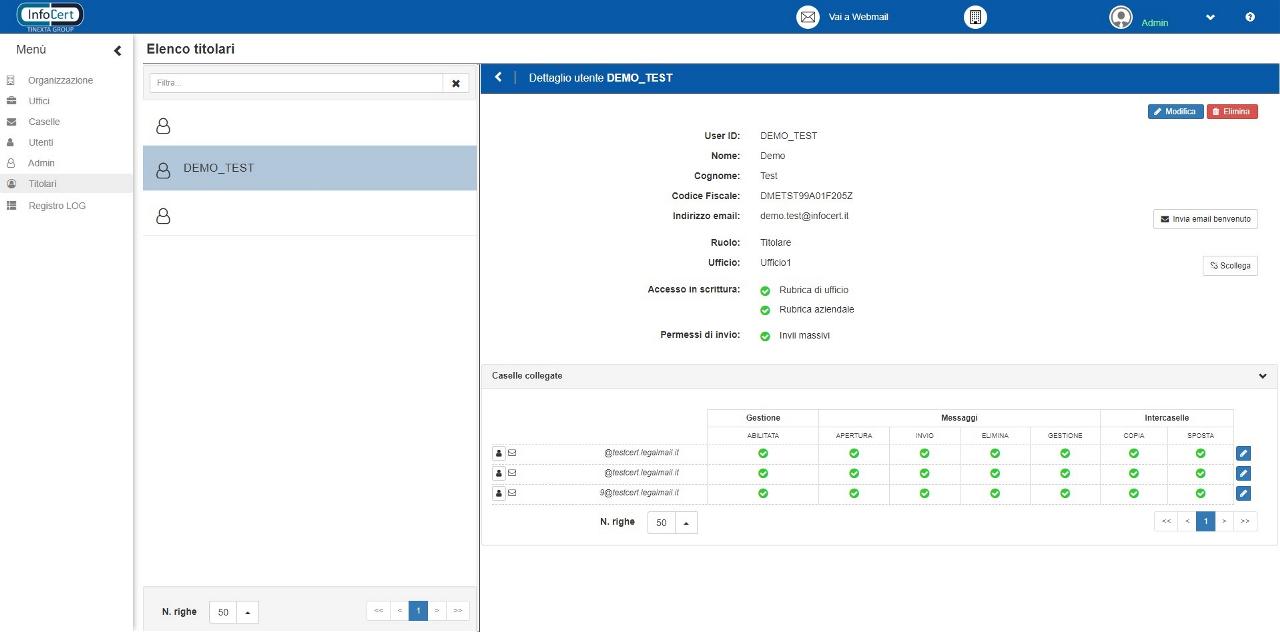Collapse the Menù sidebar with the arrow
This screenshot has height=632, width=1280.
[117, 50]
